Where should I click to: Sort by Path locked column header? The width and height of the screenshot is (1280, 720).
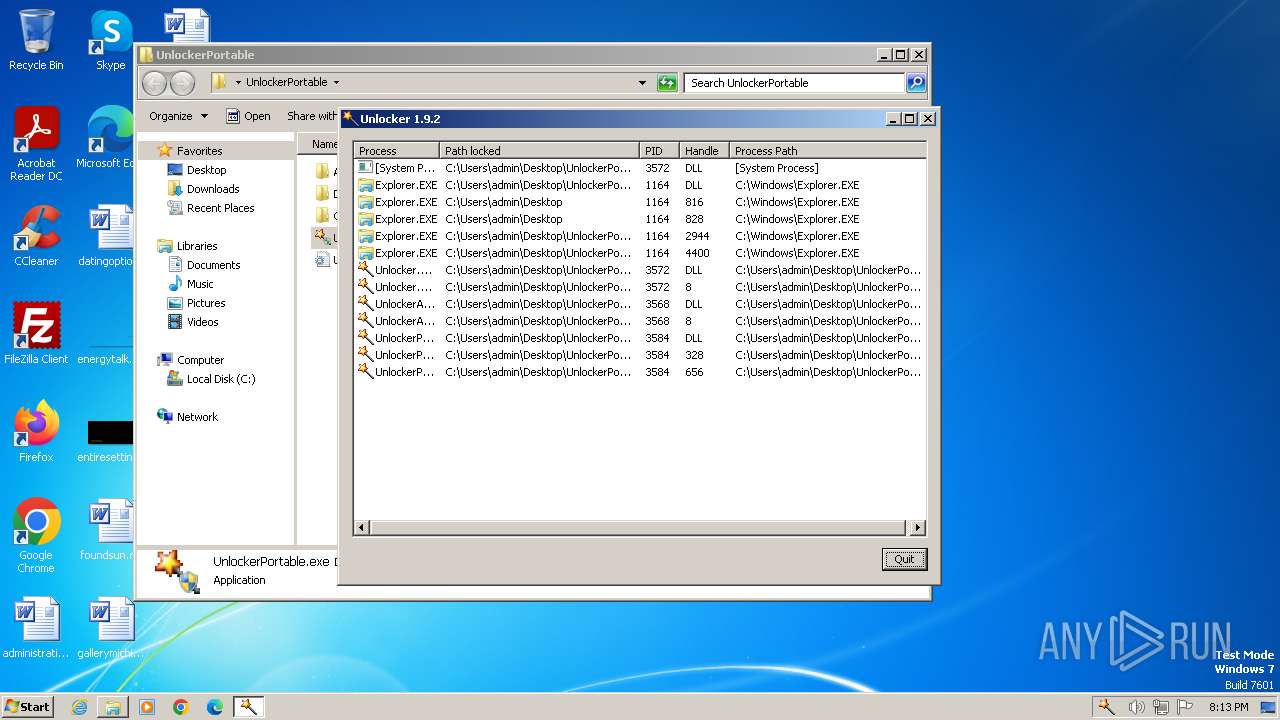[539, 151]
